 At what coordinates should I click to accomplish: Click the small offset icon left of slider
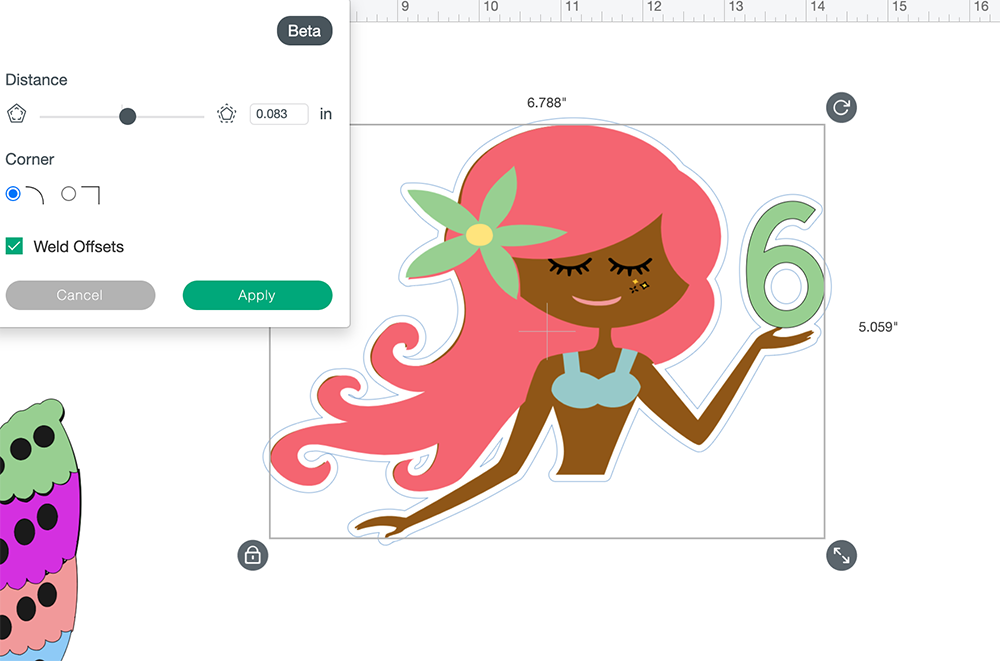(16, 114)
